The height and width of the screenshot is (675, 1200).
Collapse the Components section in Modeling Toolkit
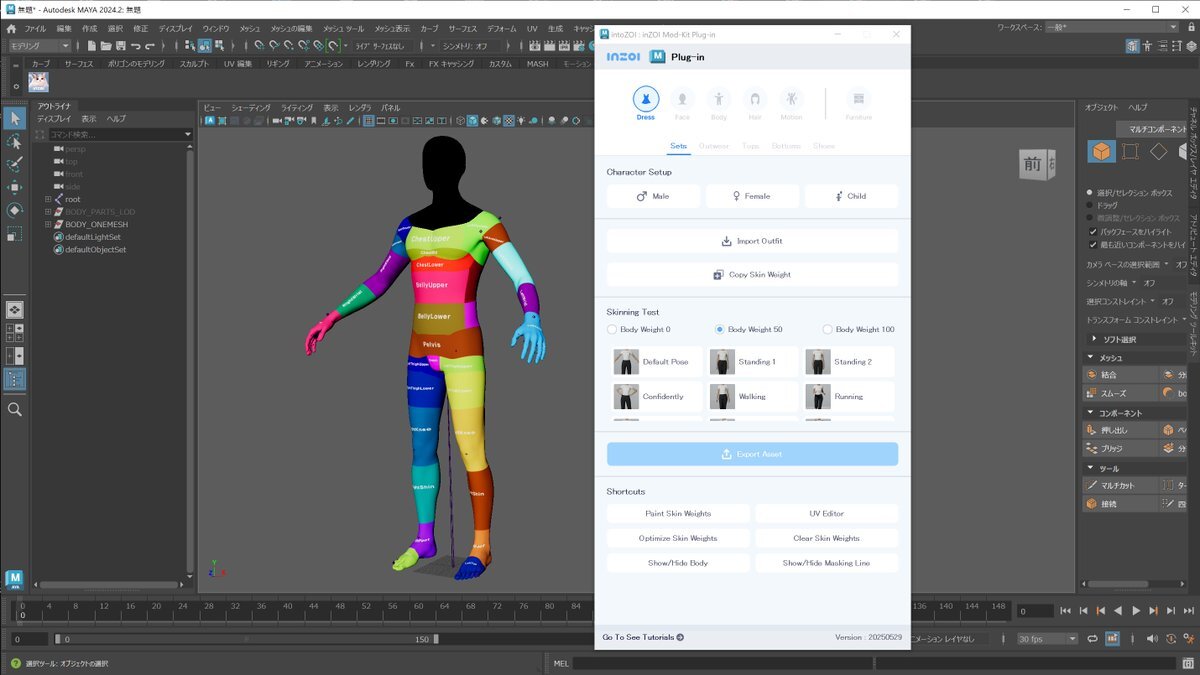pyautogui.click(x=1092, y=413)
